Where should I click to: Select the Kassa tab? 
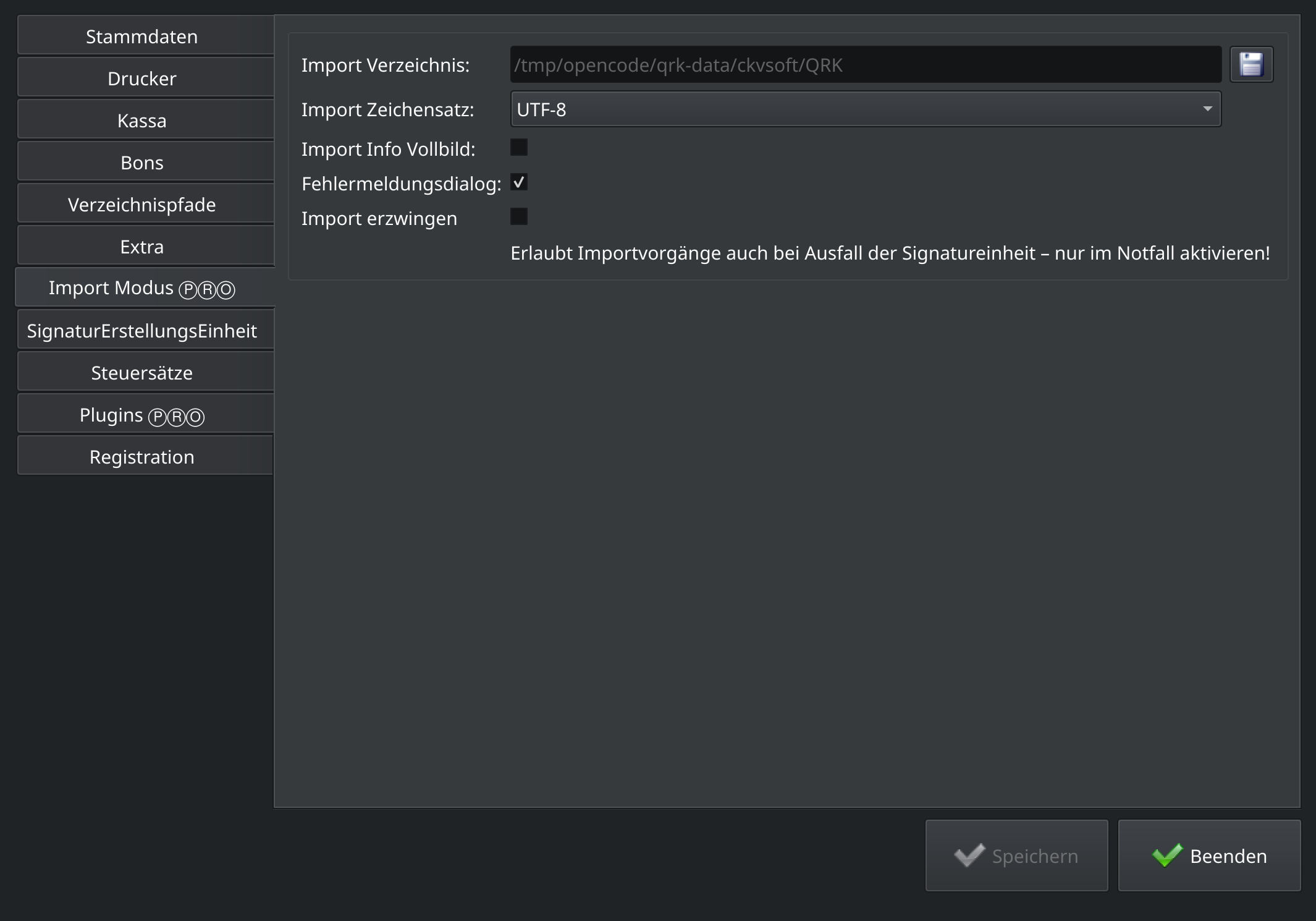coord(145,121)
